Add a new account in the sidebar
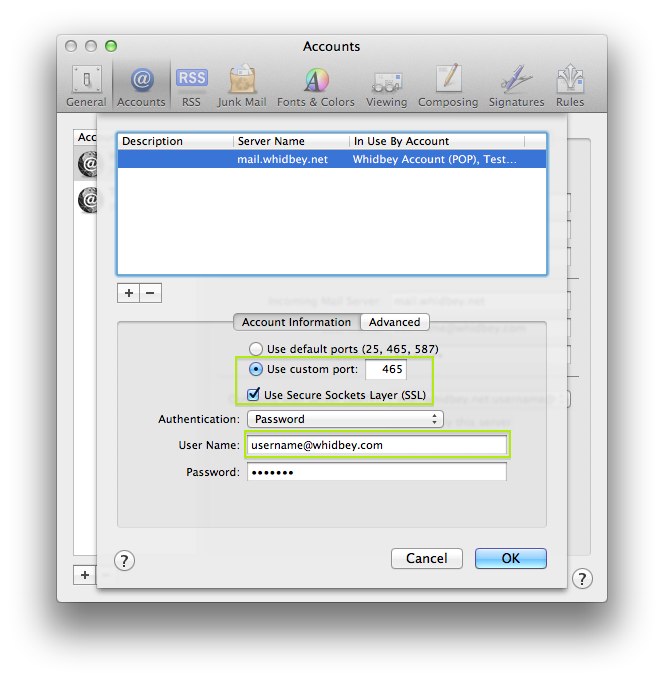The height and width of the screenshot is (681, 664). [x=85, y=575]
